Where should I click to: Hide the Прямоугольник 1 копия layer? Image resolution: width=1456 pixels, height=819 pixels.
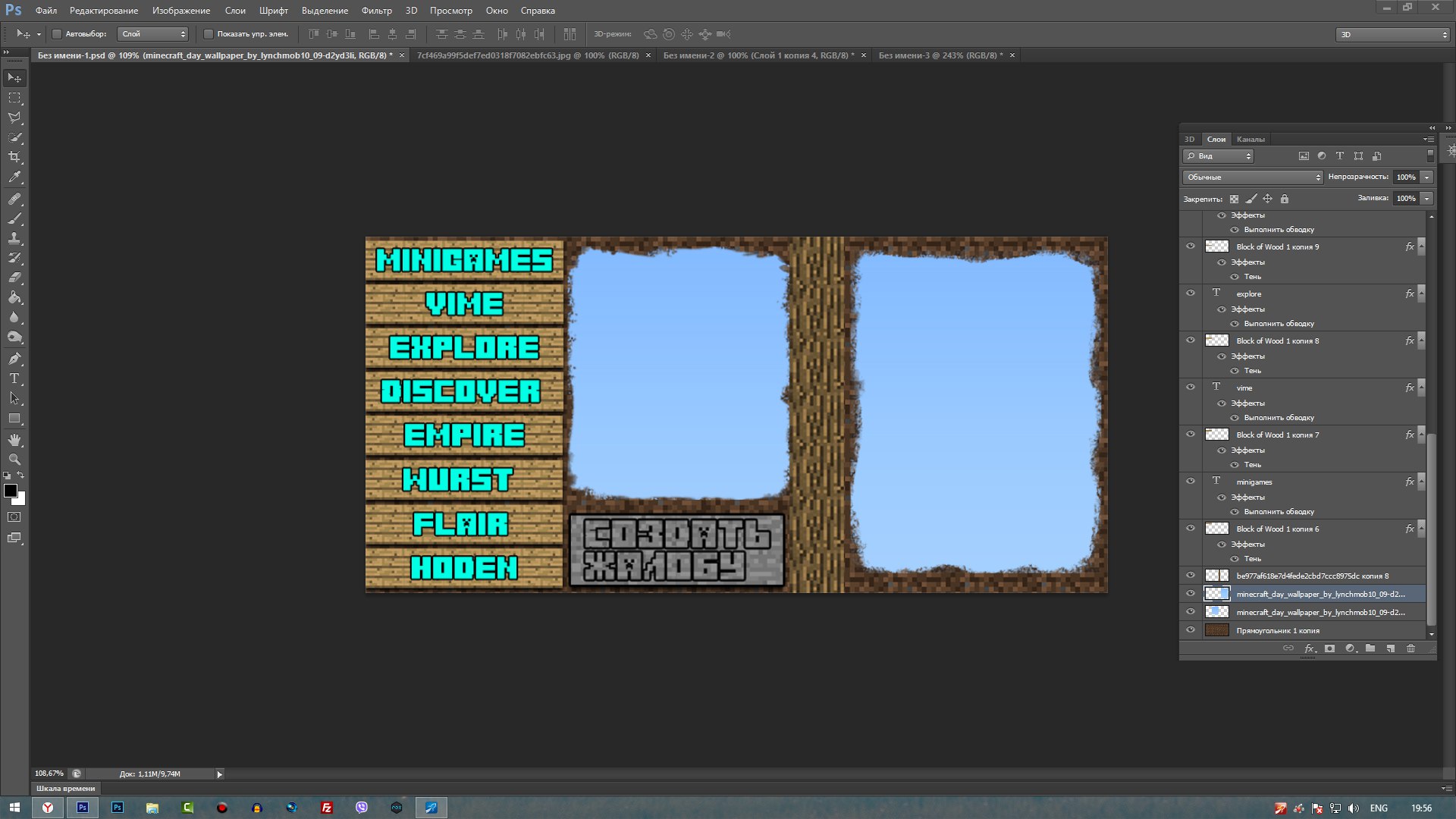coord(1191,630)
